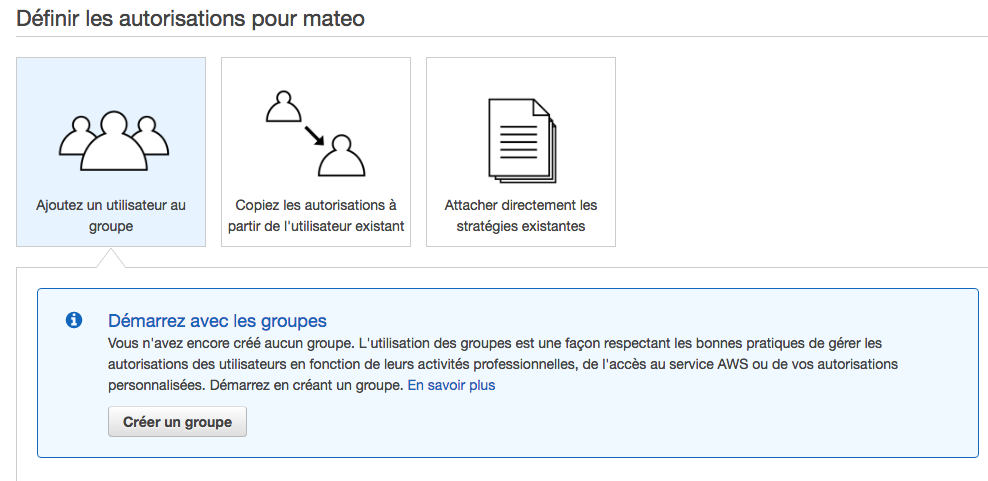Select "Ajoutez un utilisateur au groupe" option

[x=111, y=215]
